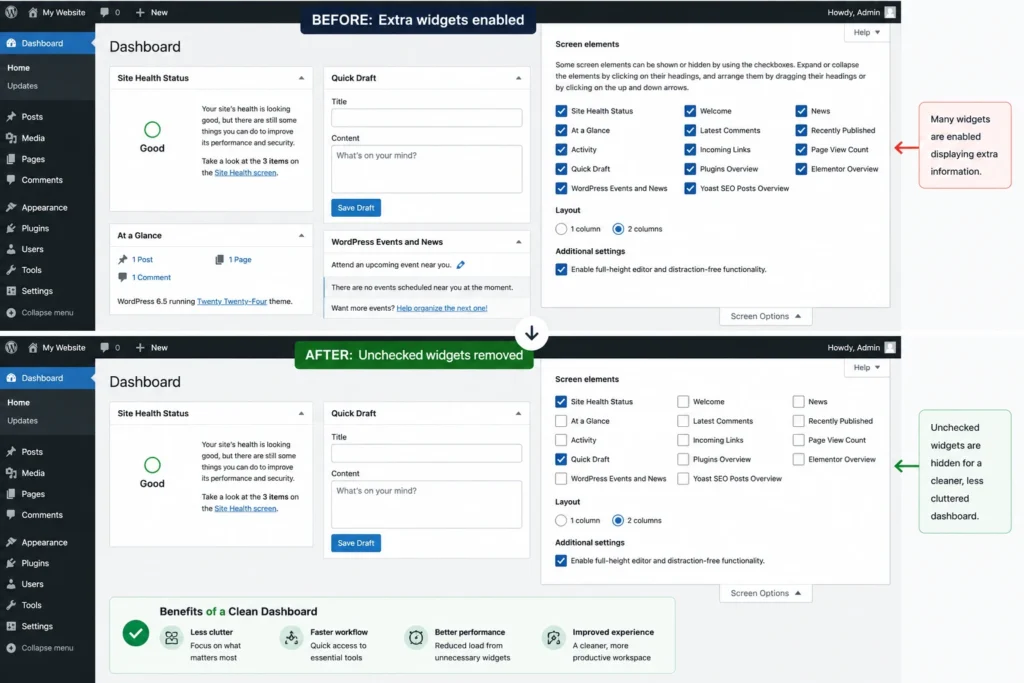The width and height of the screenshot is (1024, 683).
Task: Click the Tools icon in the AFTER sidebar
Action: click(11, 605)
